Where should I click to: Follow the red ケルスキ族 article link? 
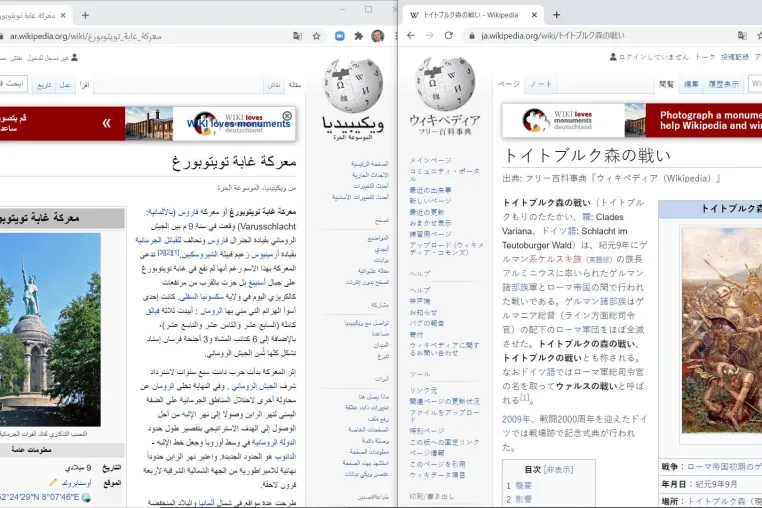559,259
